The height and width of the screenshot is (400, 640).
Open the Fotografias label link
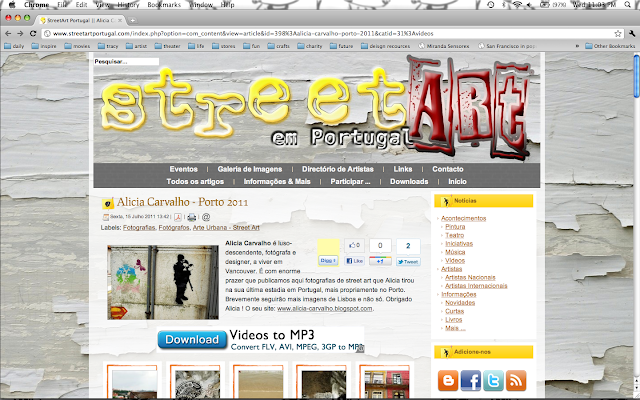[139, 227]
